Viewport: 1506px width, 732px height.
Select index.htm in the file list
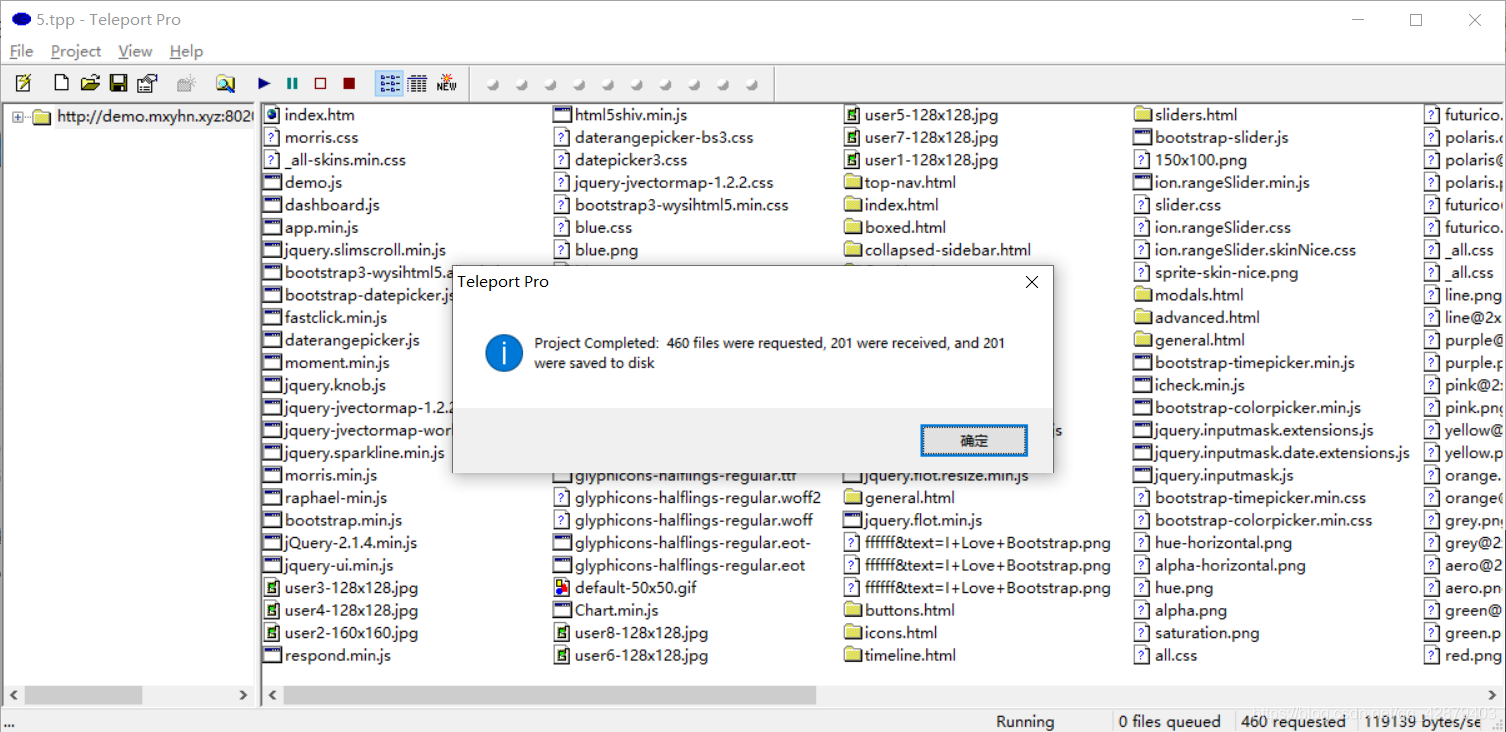tap(309, 115)
